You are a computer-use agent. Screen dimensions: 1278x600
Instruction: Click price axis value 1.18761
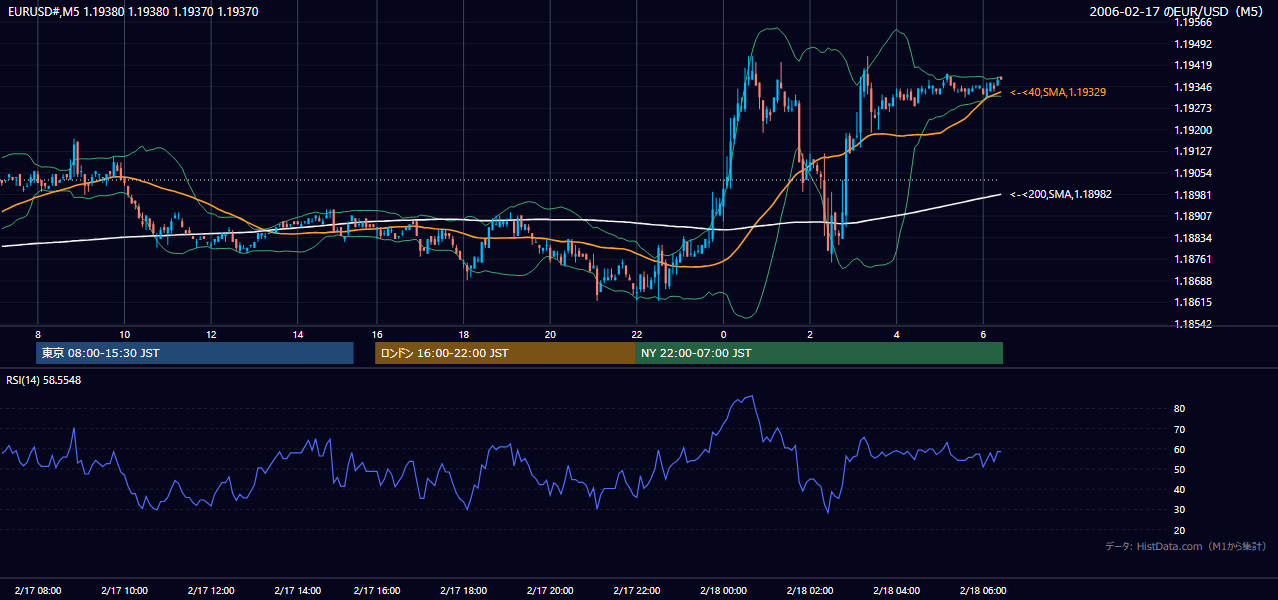coord(1192,260)
